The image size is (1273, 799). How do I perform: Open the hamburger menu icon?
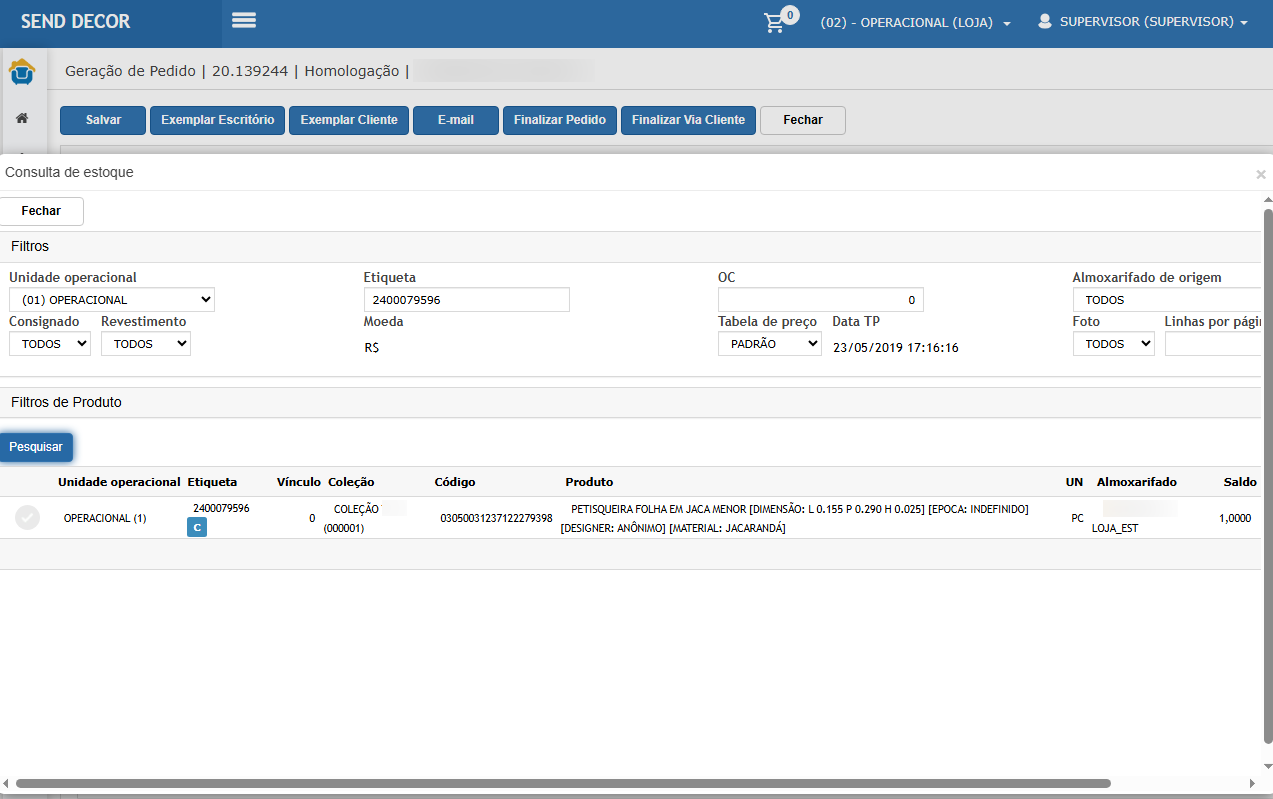[244, 20]
